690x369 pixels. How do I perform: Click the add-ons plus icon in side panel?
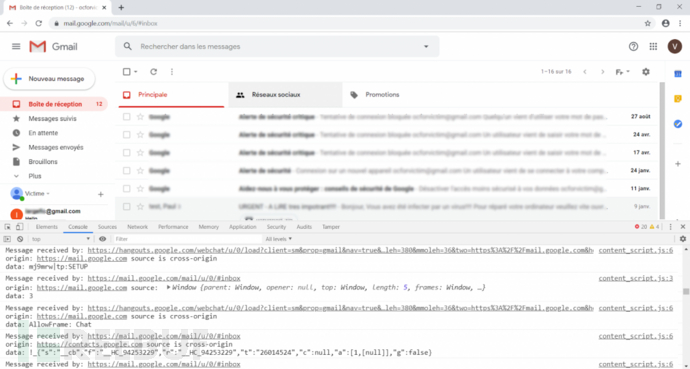point(678,164)
